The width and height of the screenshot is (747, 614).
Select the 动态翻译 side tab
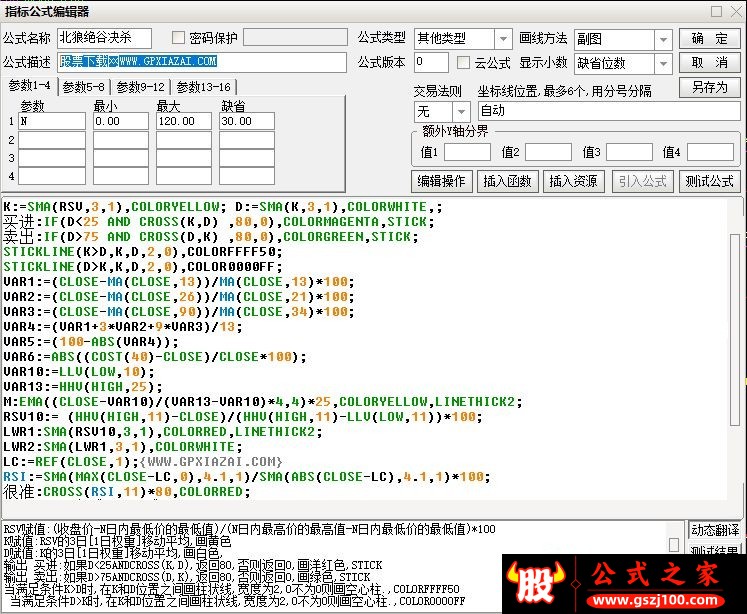pos(714,531)
